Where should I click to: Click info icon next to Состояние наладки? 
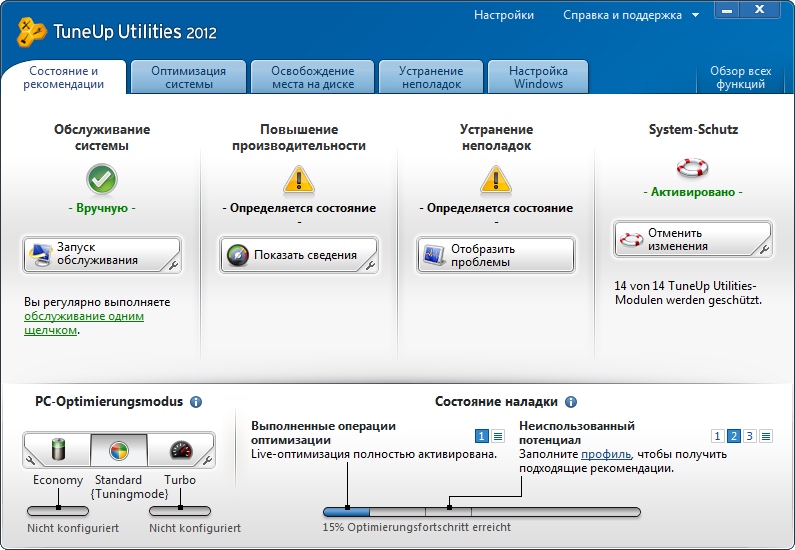[571, 402]
